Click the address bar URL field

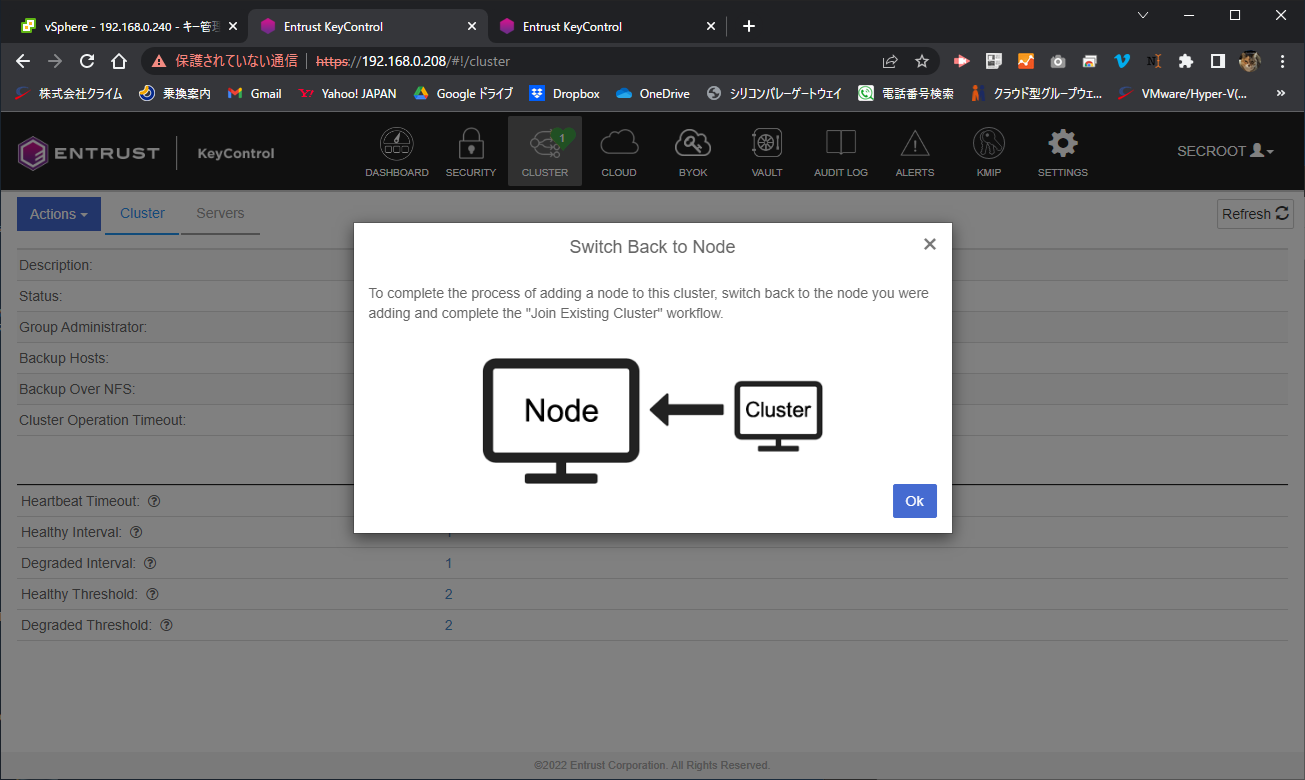point(590,61)
